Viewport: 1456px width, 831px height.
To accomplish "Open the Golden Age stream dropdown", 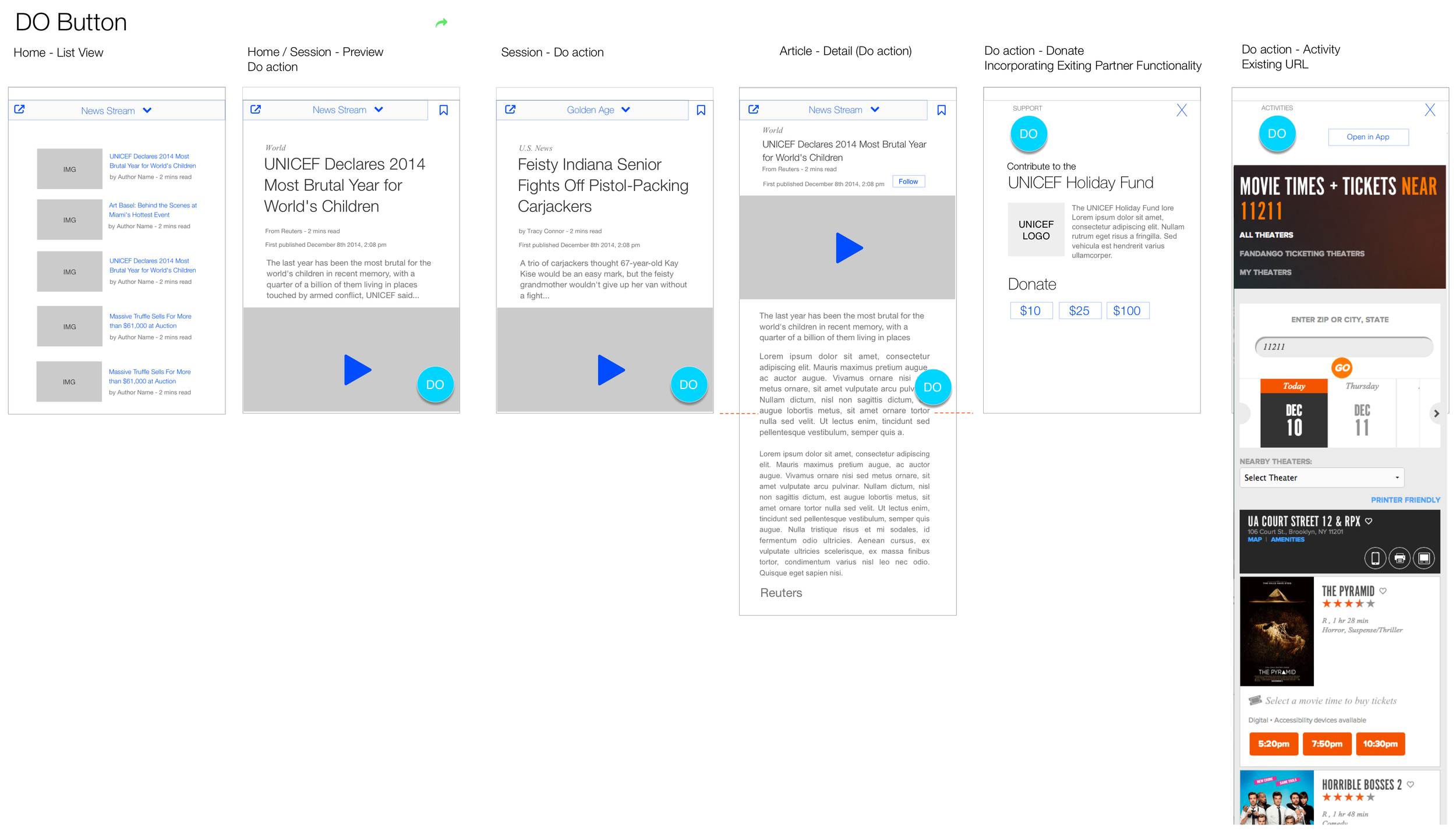I will 625,109.
